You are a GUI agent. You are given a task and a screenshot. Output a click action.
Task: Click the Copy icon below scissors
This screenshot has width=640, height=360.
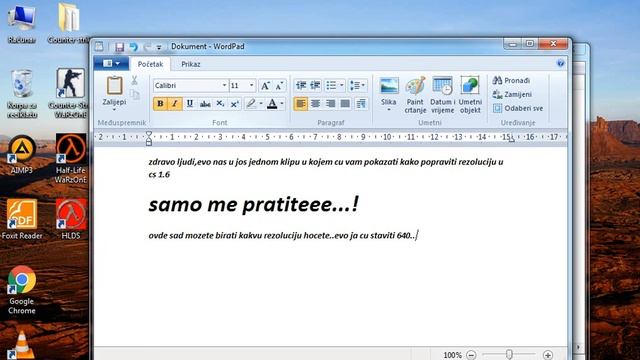coord(134,94)
